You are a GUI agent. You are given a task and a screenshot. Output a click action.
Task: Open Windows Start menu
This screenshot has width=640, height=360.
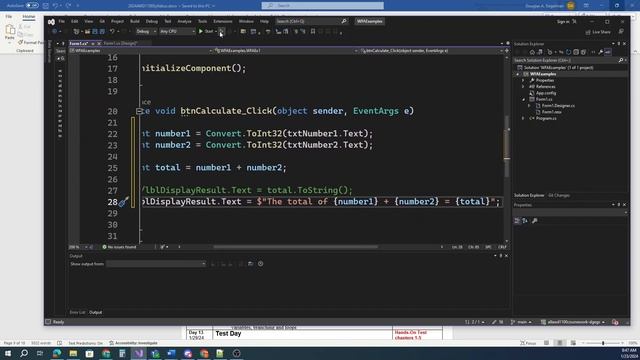point(8,353)
